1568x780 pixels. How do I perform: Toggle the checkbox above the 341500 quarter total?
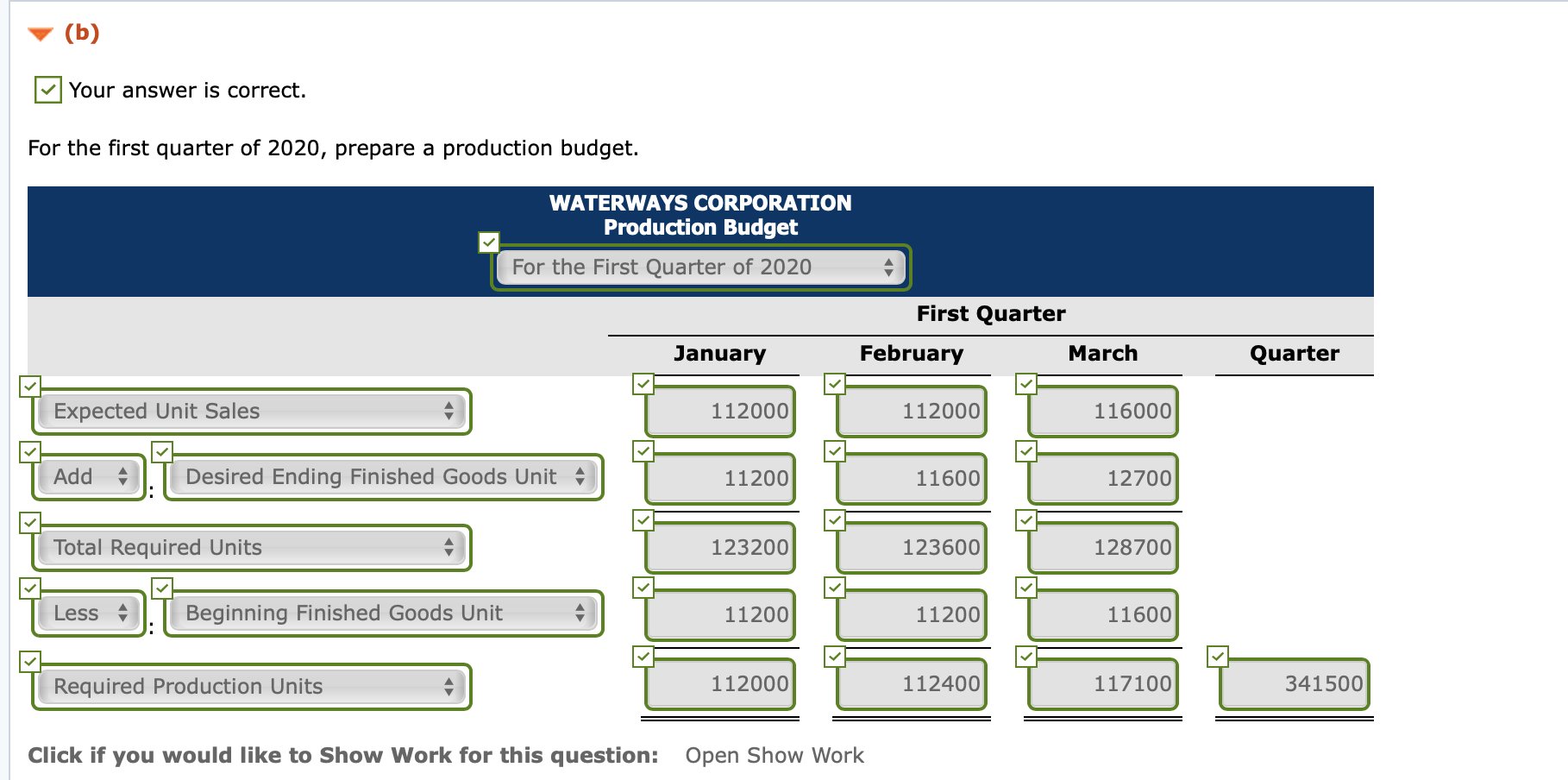click(1218, 656)
